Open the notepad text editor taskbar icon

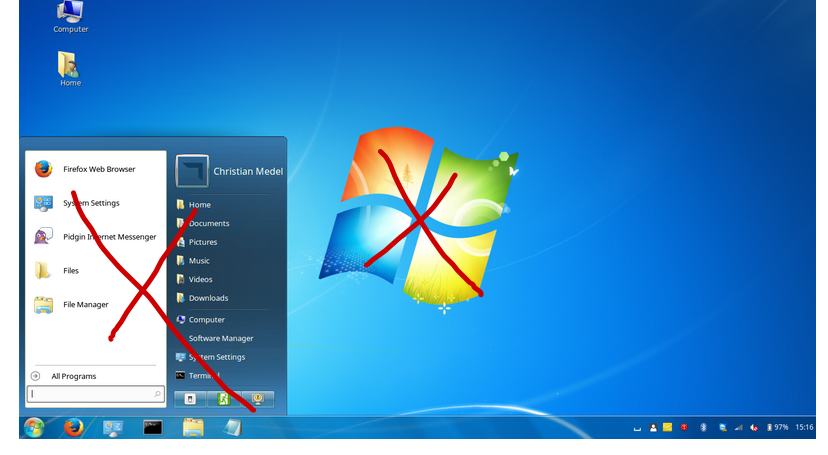coord(232,428)
